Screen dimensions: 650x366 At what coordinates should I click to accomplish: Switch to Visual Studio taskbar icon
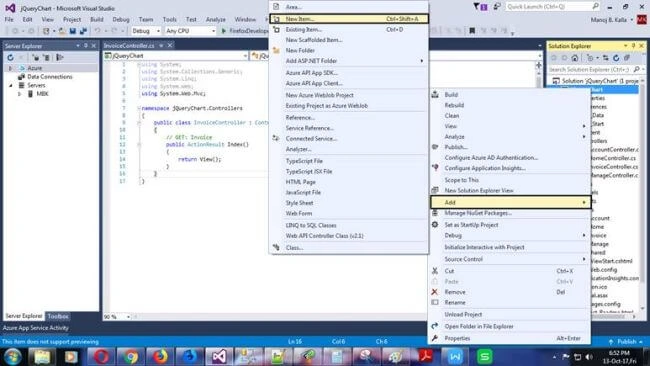[219, 356]
